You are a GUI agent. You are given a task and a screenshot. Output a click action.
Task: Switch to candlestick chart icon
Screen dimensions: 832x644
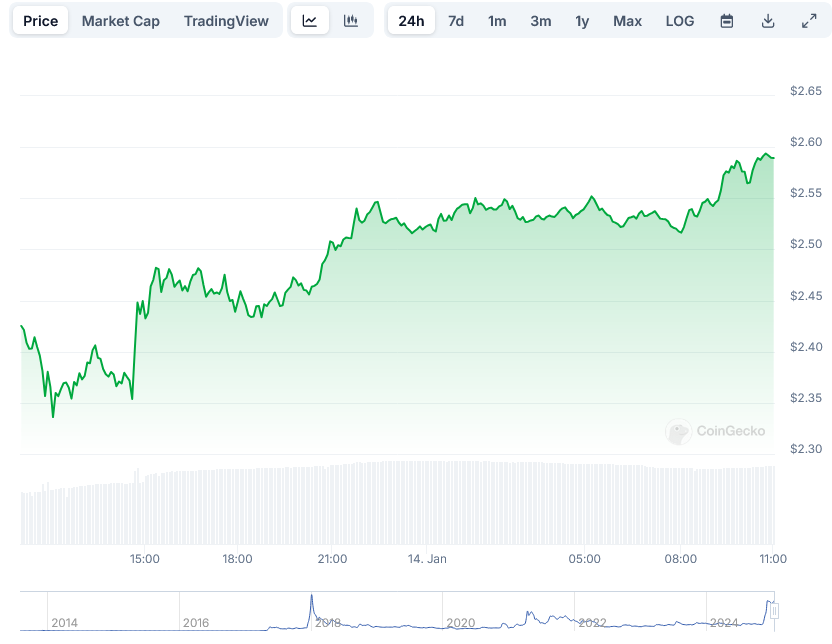coord(350,21)
